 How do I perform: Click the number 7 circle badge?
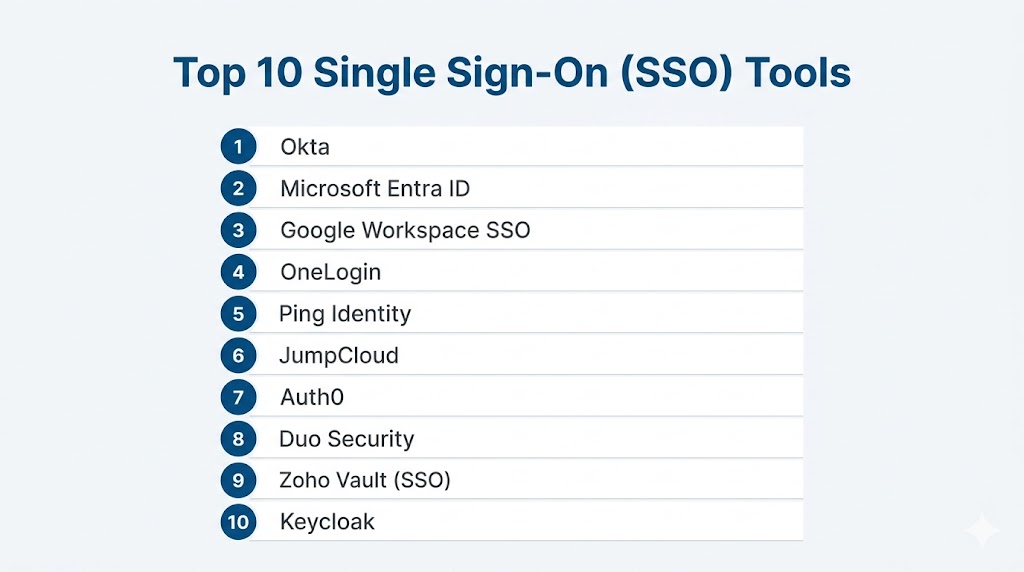(x=238, y=397)
